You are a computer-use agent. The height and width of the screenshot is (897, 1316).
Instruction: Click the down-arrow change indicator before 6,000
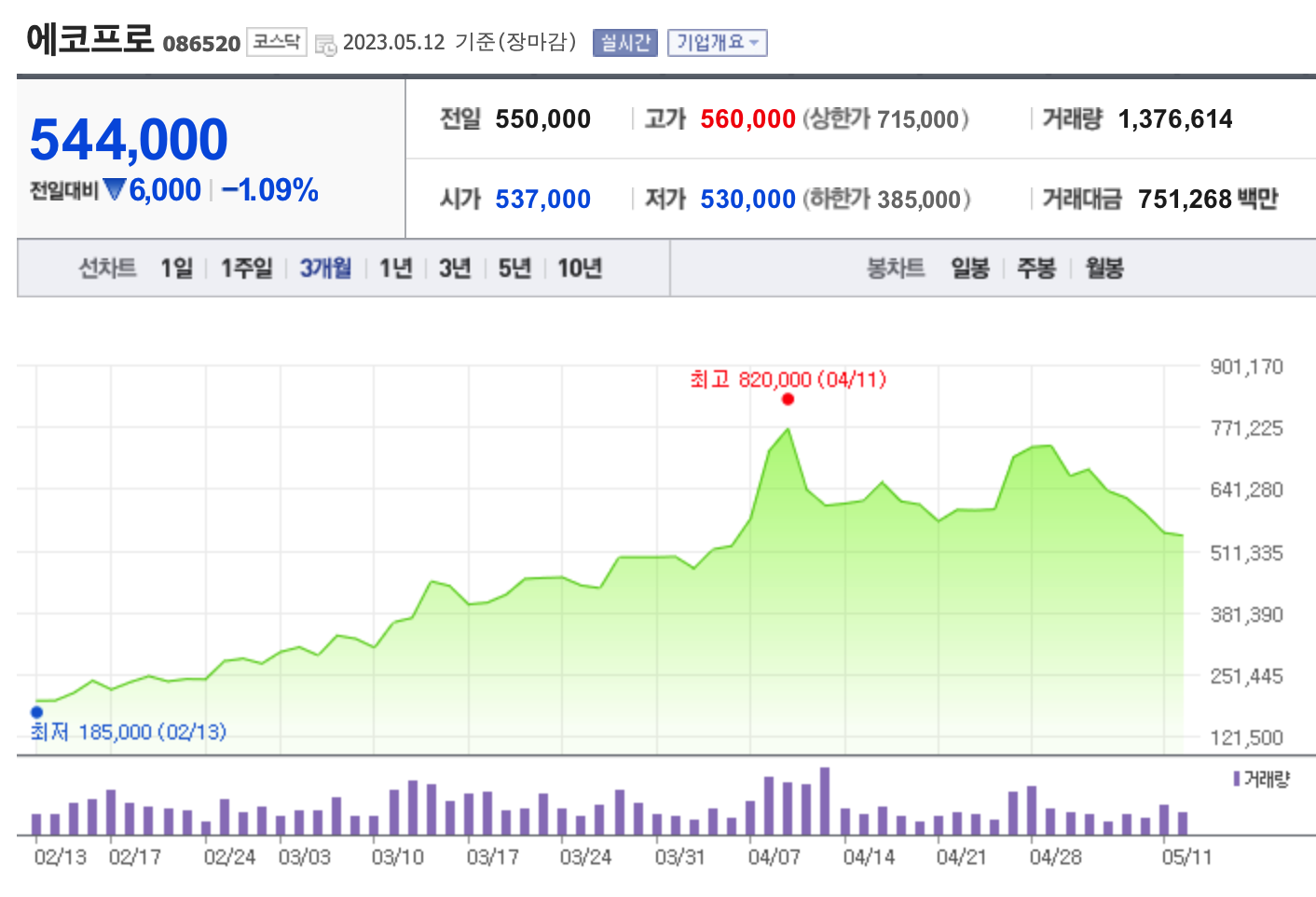(x=115, y=189)
